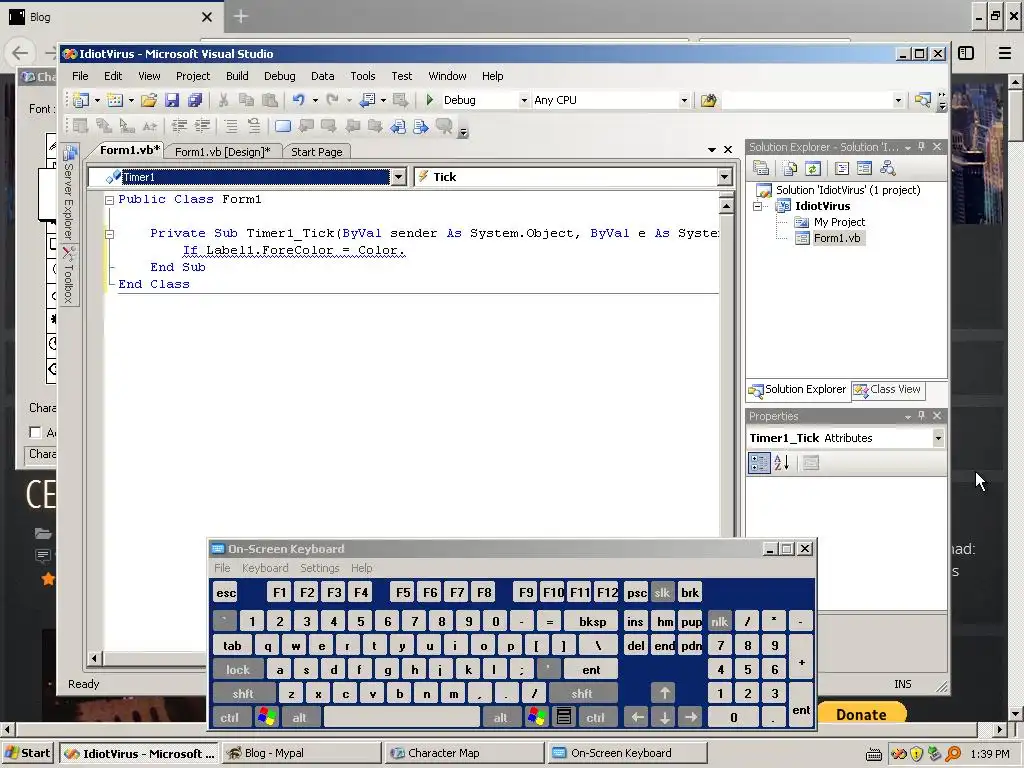
Task: Click the Character Map taskbar button
Action: pos(464,753)
